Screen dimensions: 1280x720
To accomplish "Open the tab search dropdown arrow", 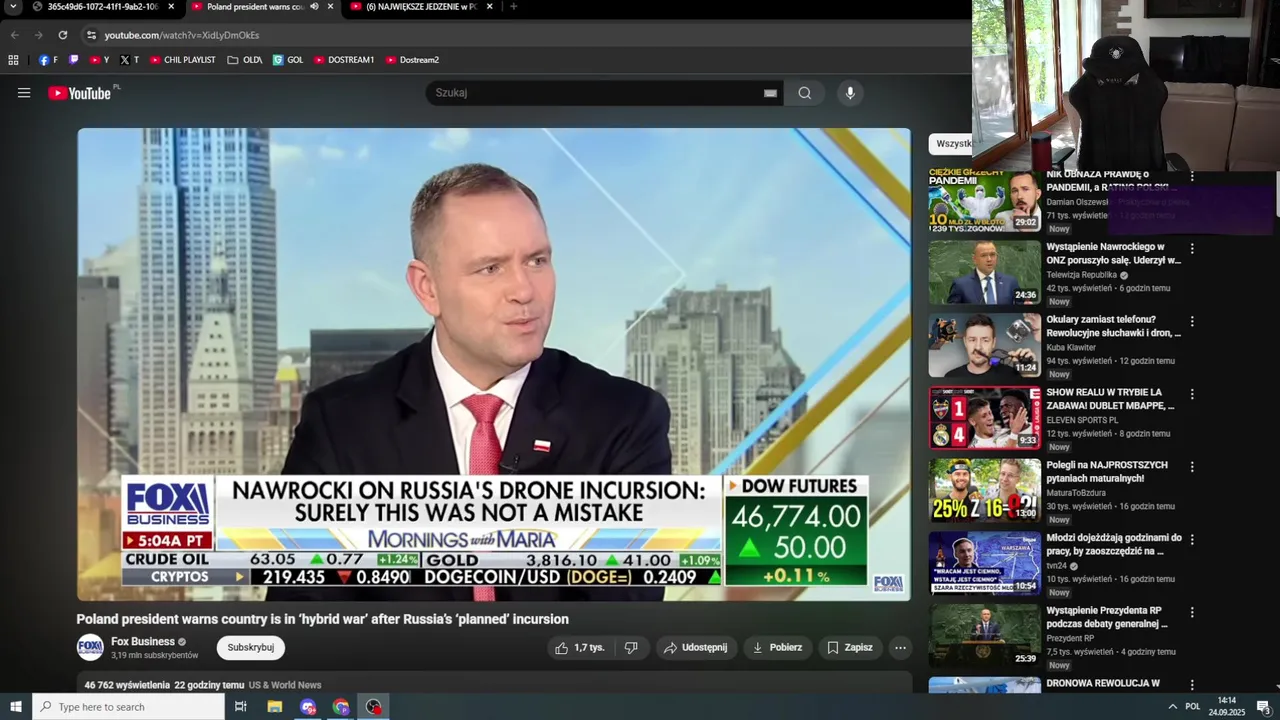I will (x=13, y=7).
